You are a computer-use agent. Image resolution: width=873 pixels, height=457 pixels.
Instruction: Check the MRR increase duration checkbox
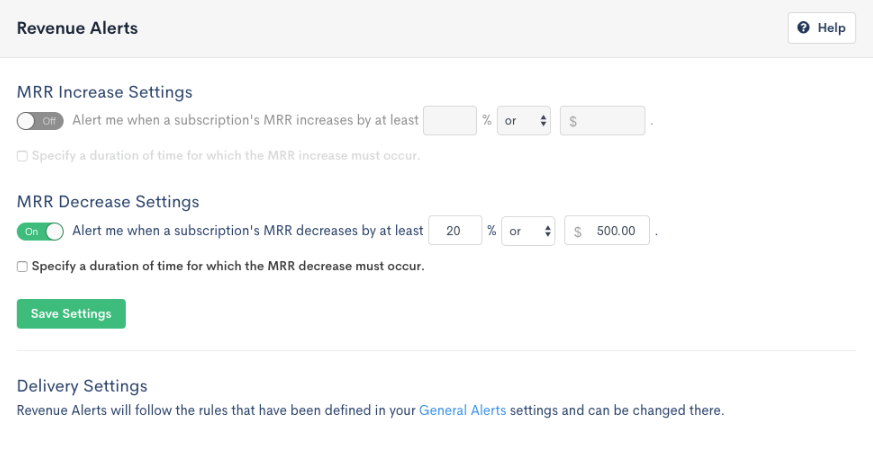coord(22,156)
